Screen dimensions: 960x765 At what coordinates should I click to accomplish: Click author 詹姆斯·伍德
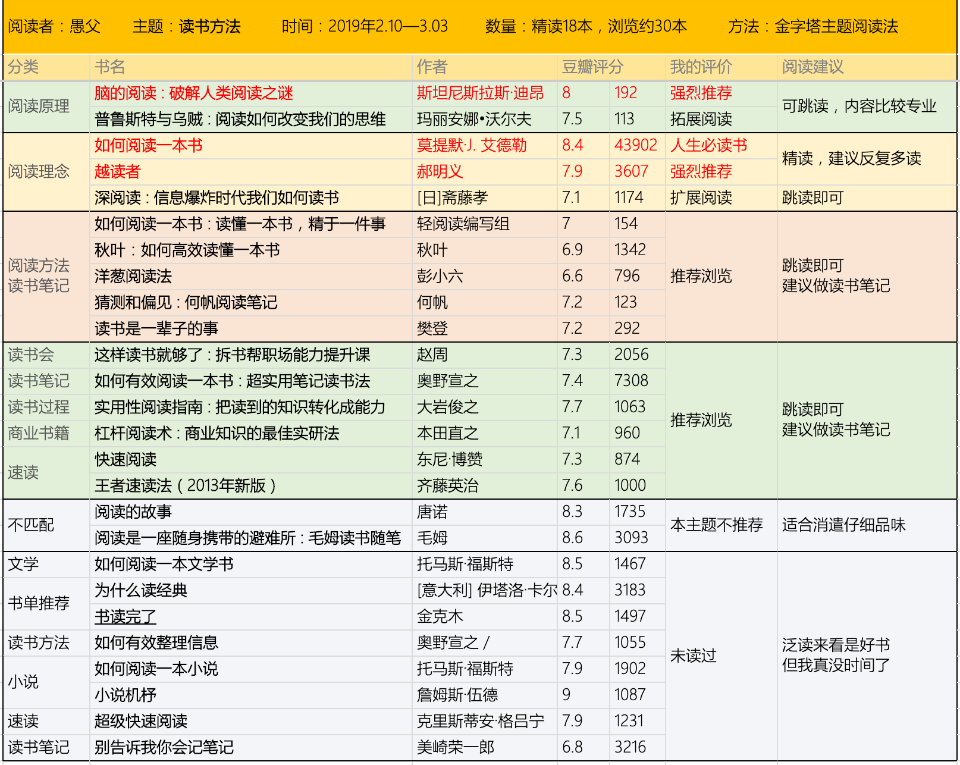(x=457, y=695)
